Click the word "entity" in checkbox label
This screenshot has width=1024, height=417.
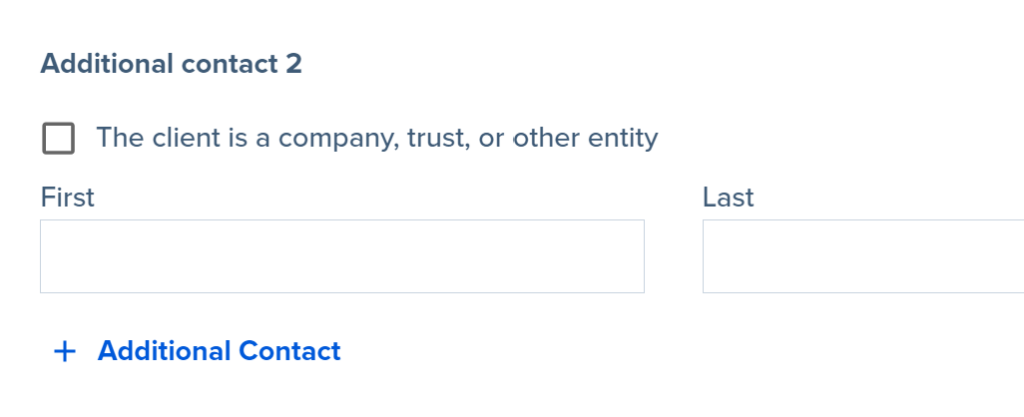point(622,138)
